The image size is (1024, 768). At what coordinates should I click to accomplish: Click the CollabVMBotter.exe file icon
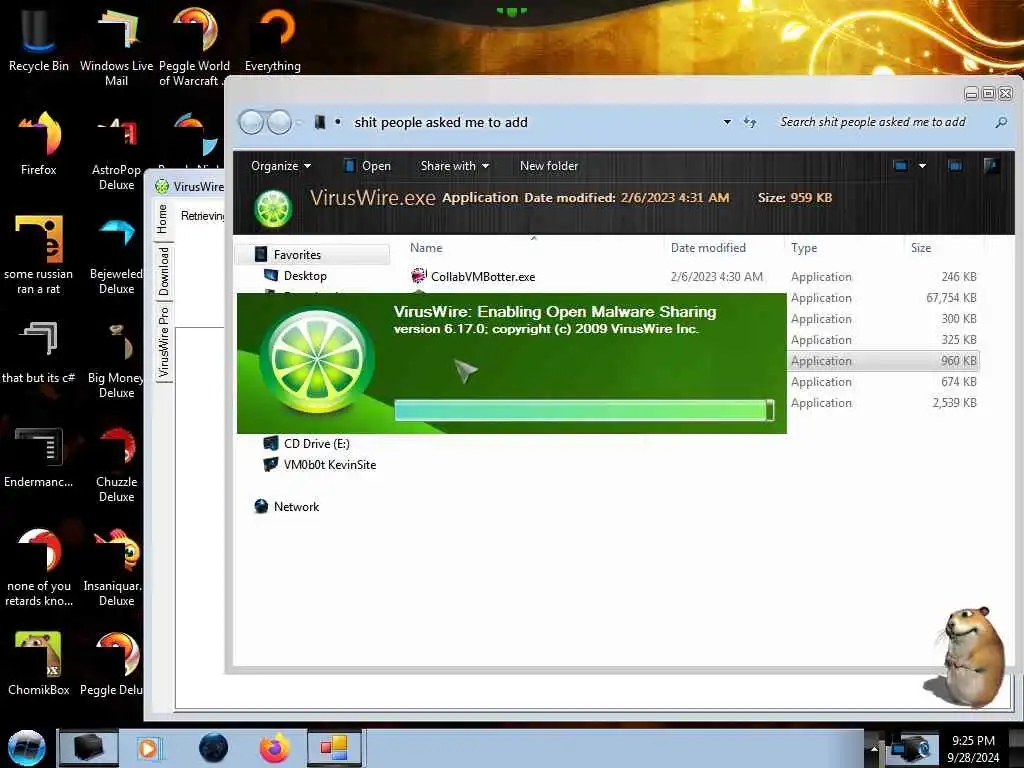point(418,276)
